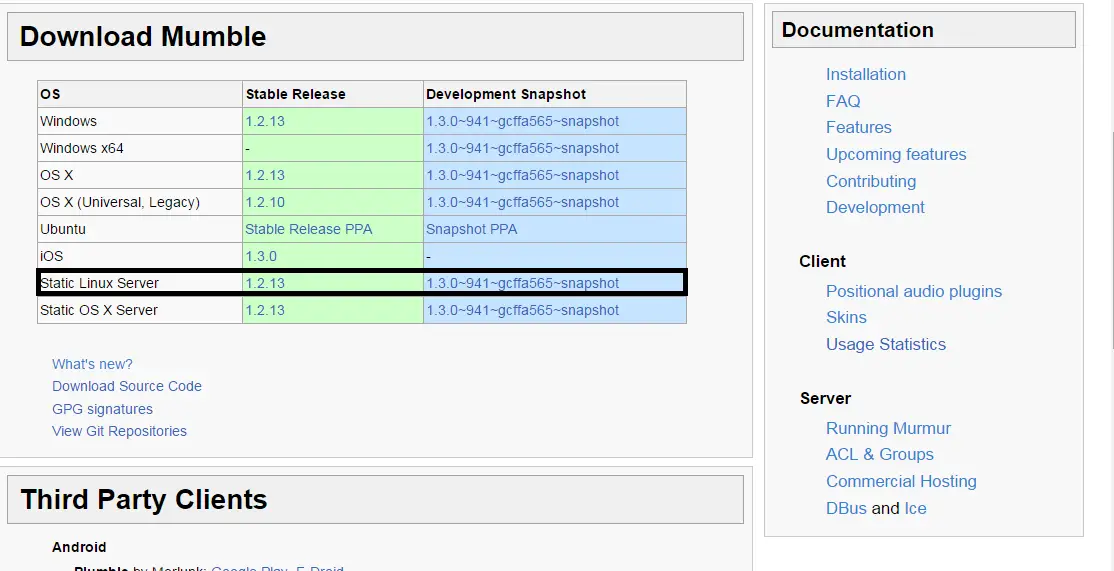Click the Download Mumble heading
The image size is (1114, 571).
143,36
